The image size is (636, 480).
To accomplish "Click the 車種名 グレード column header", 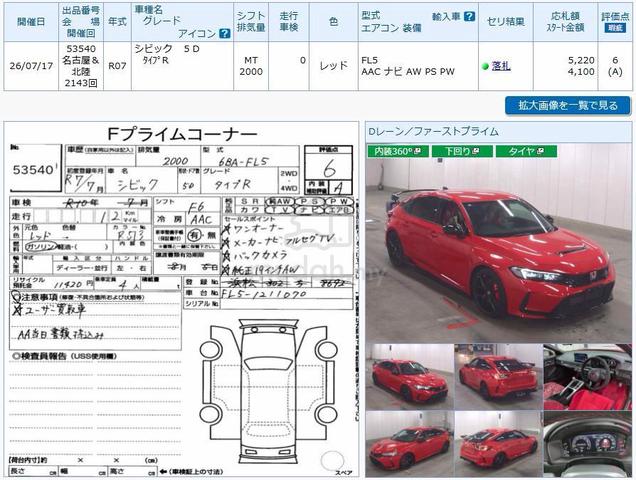I will coord(182,22).
